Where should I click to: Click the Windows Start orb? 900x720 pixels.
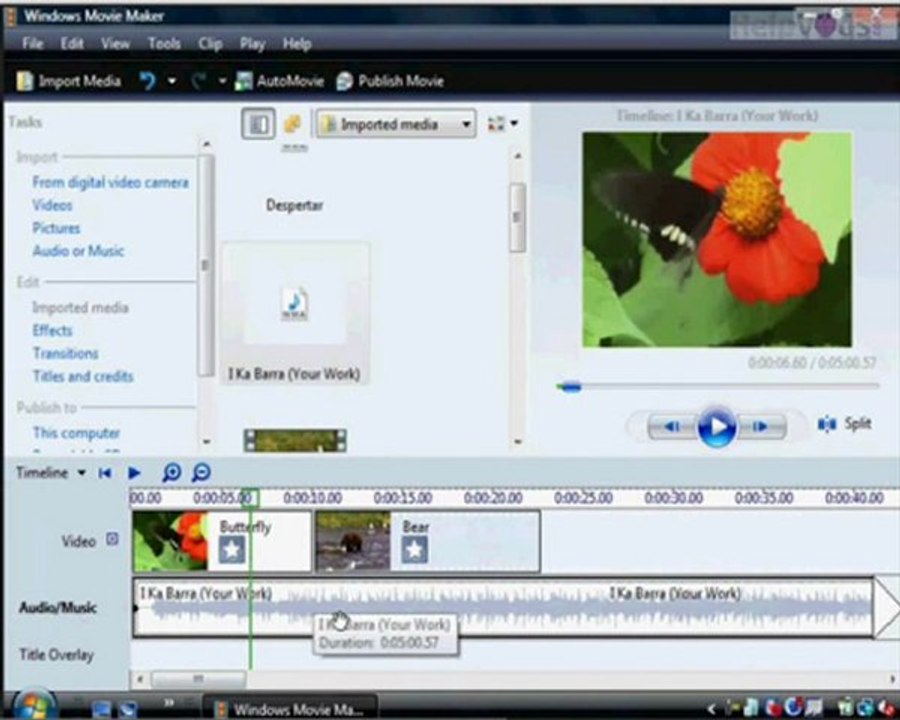click(33, 704)
